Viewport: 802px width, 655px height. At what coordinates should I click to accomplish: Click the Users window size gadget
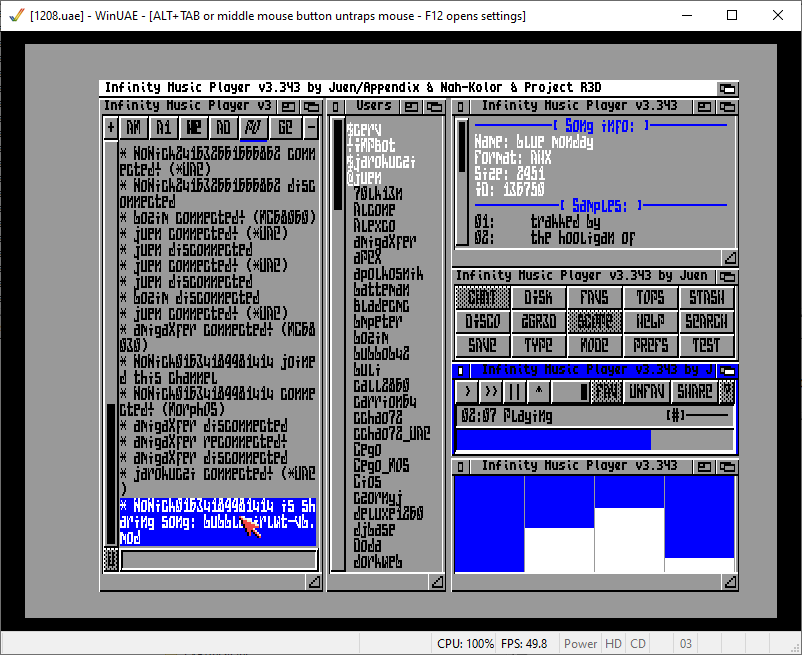[x=437, y=582]
